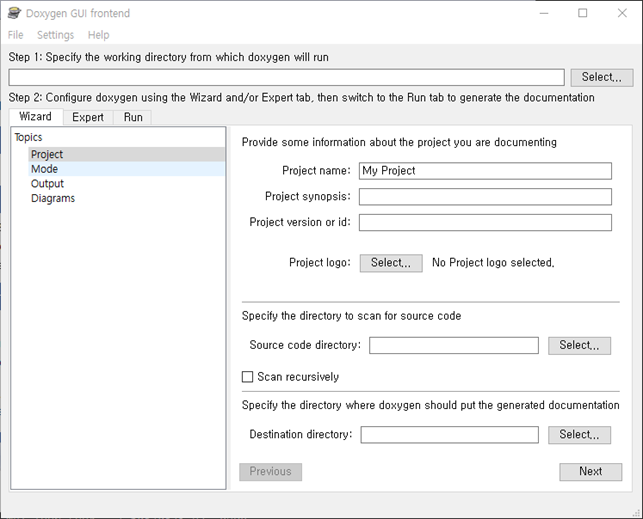The width and height of the screenshot is (643, 519).
Task: Switch to the Expert tab
Action: pos(88,117)
